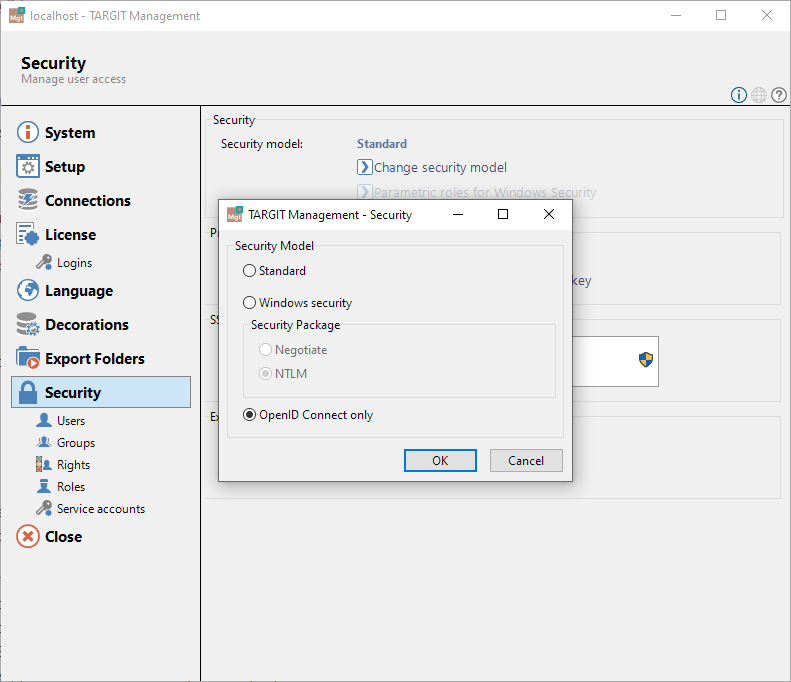Image resolution: width=791 pixels, height=682 pixels.
Task: Click the Cancel button
Action: coord(526,461)
